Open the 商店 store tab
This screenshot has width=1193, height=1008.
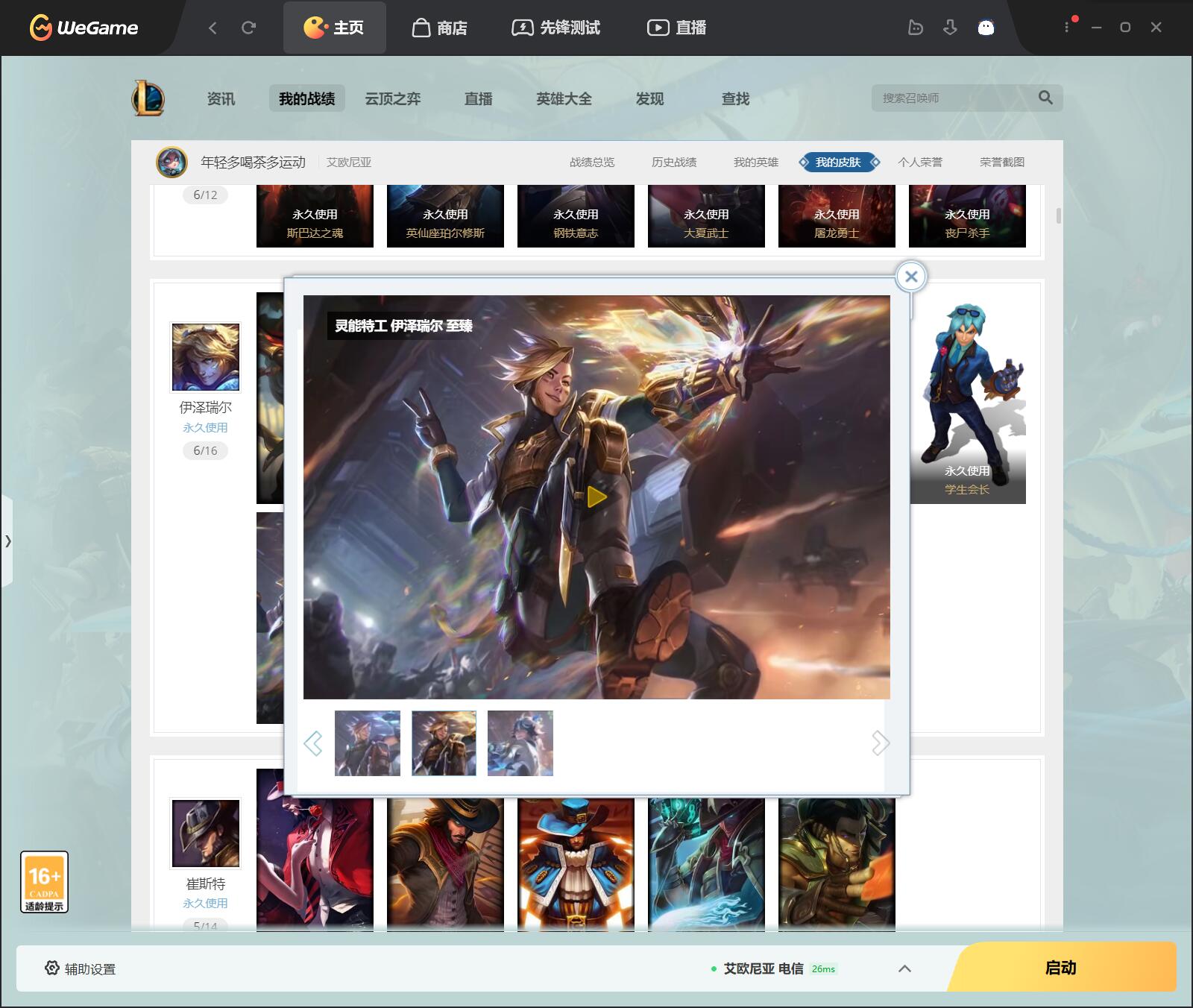point(440,28)
